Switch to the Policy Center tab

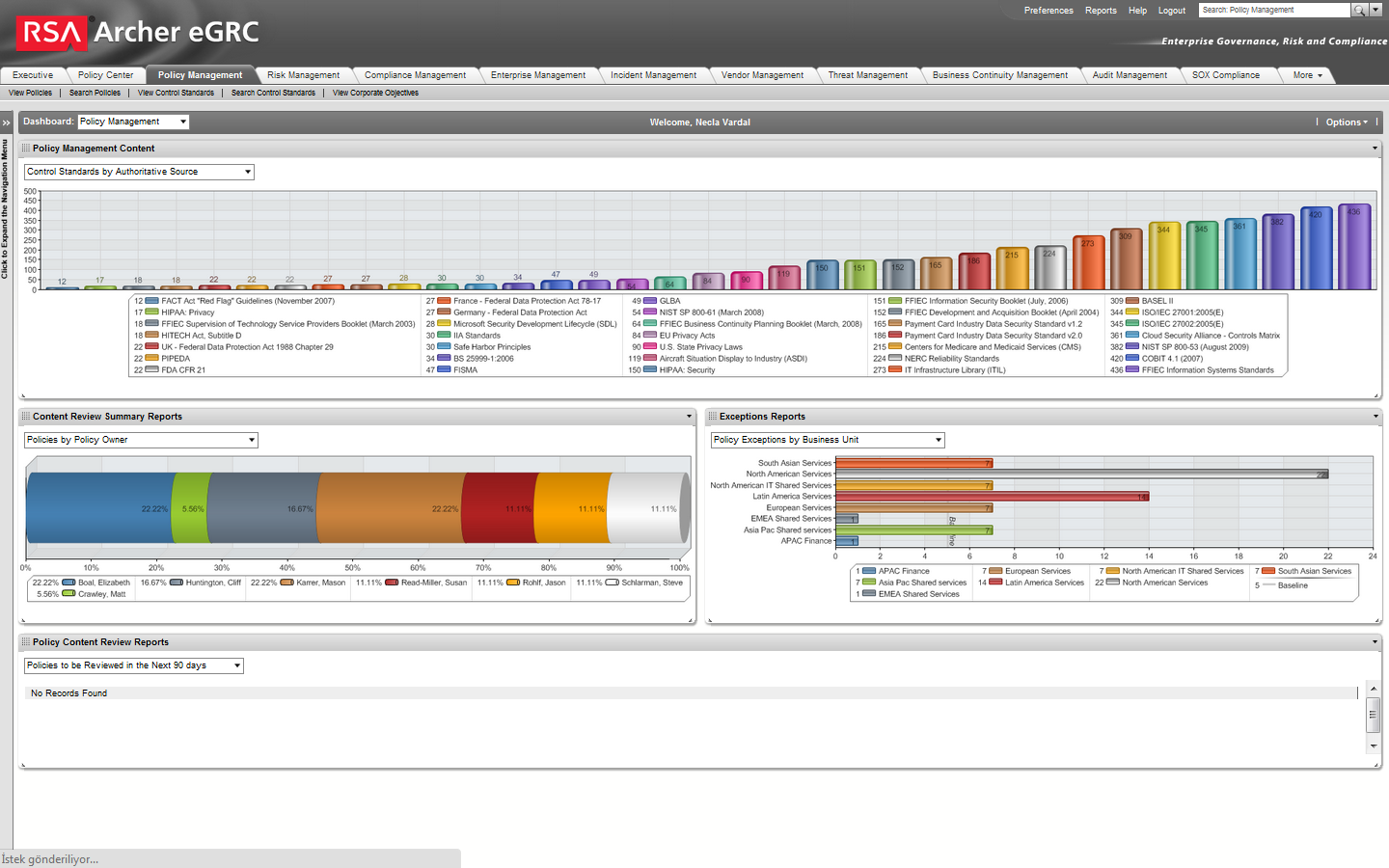tap(105, 75)
